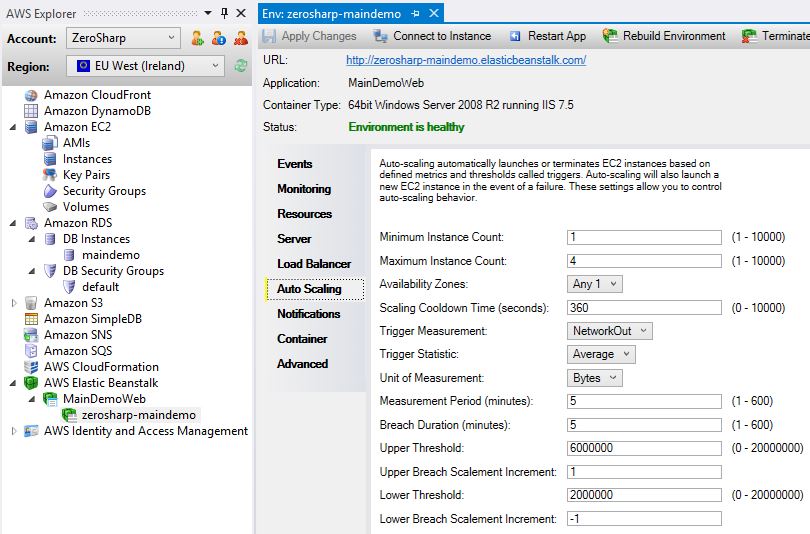This screenshot has height=534, width=810.
Task: Click Restart App
Action: coord(548,36)
